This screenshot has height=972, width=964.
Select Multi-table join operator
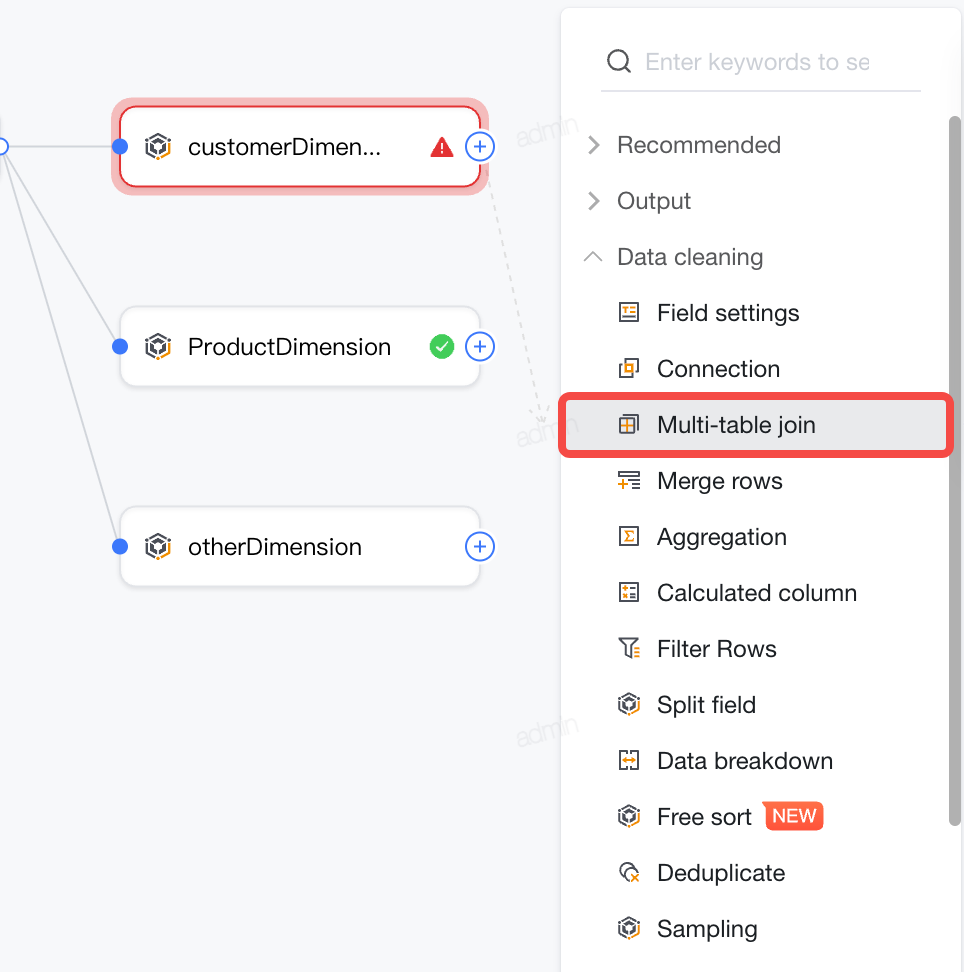pos(756,425)
